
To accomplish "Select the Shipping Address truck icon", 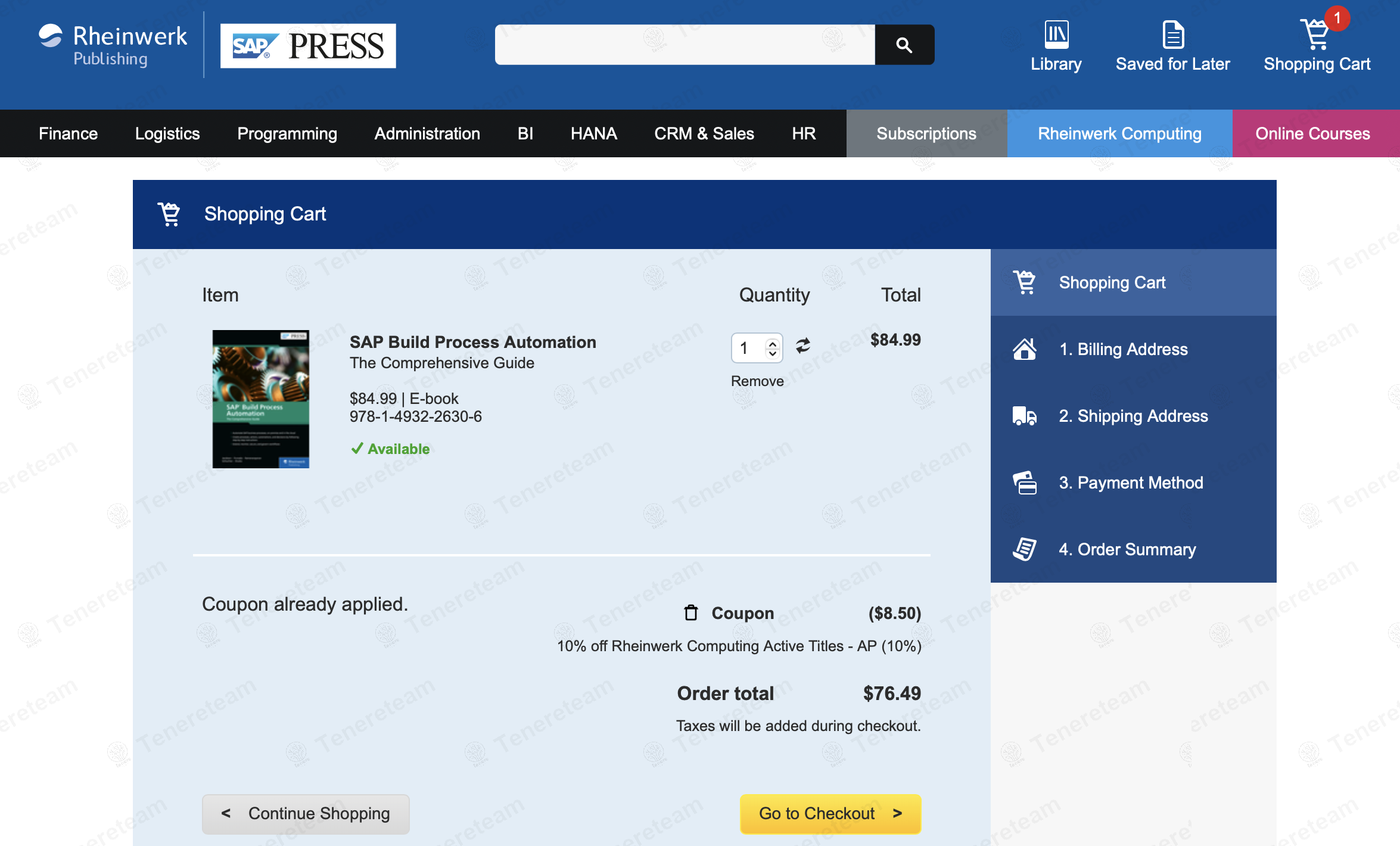I will 1024,416.
